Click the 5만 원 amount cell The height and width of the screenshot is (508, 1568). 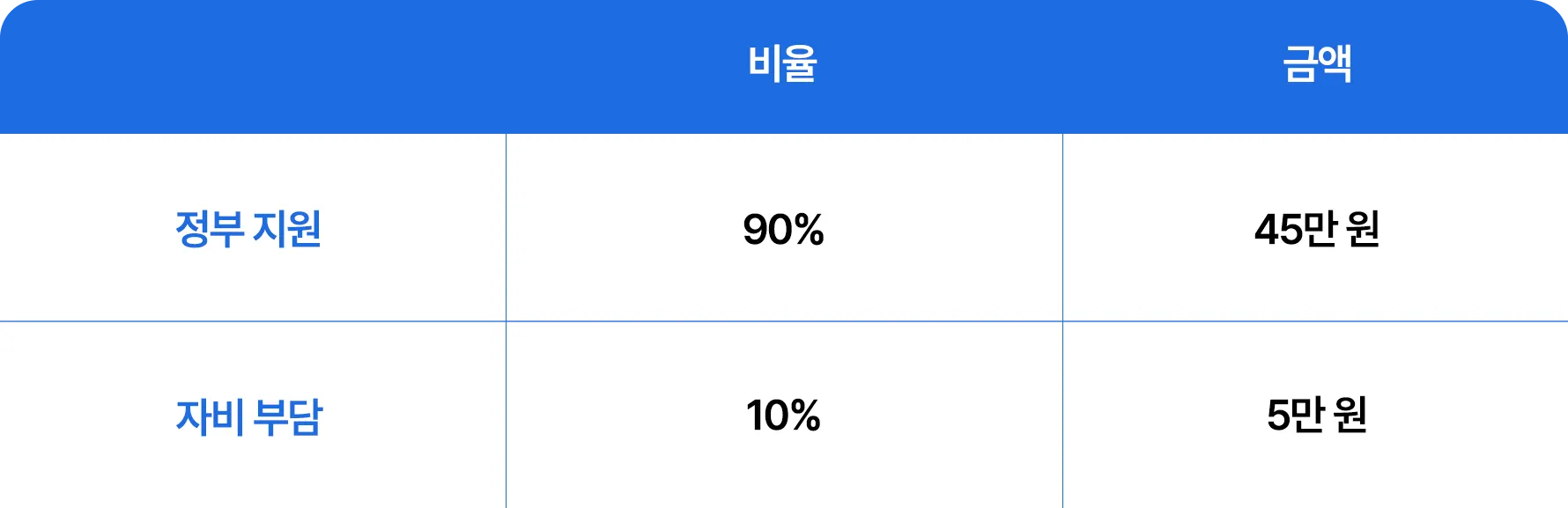1317,415
